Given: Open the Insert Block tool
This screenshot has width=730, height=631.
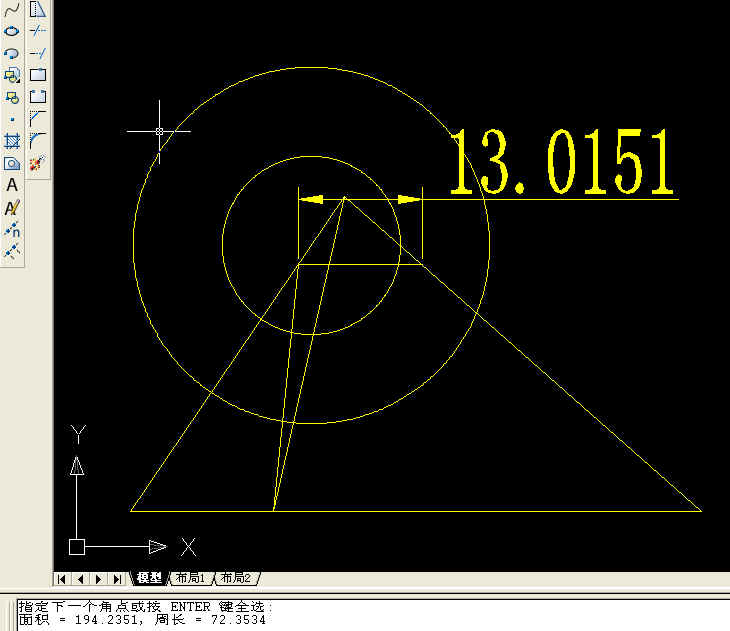Looking at the screenshot, I should click(12, 75).
